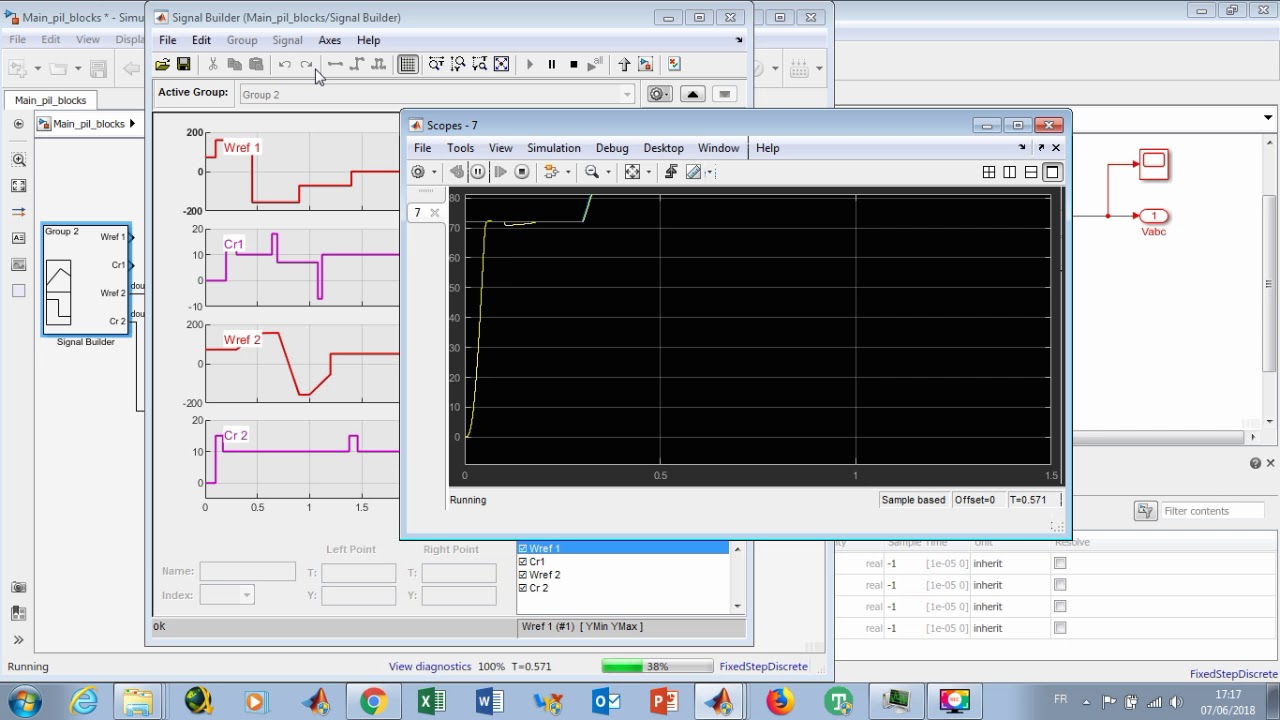Open a file in Signal Builder toolbar

click(x=162, y=64)
